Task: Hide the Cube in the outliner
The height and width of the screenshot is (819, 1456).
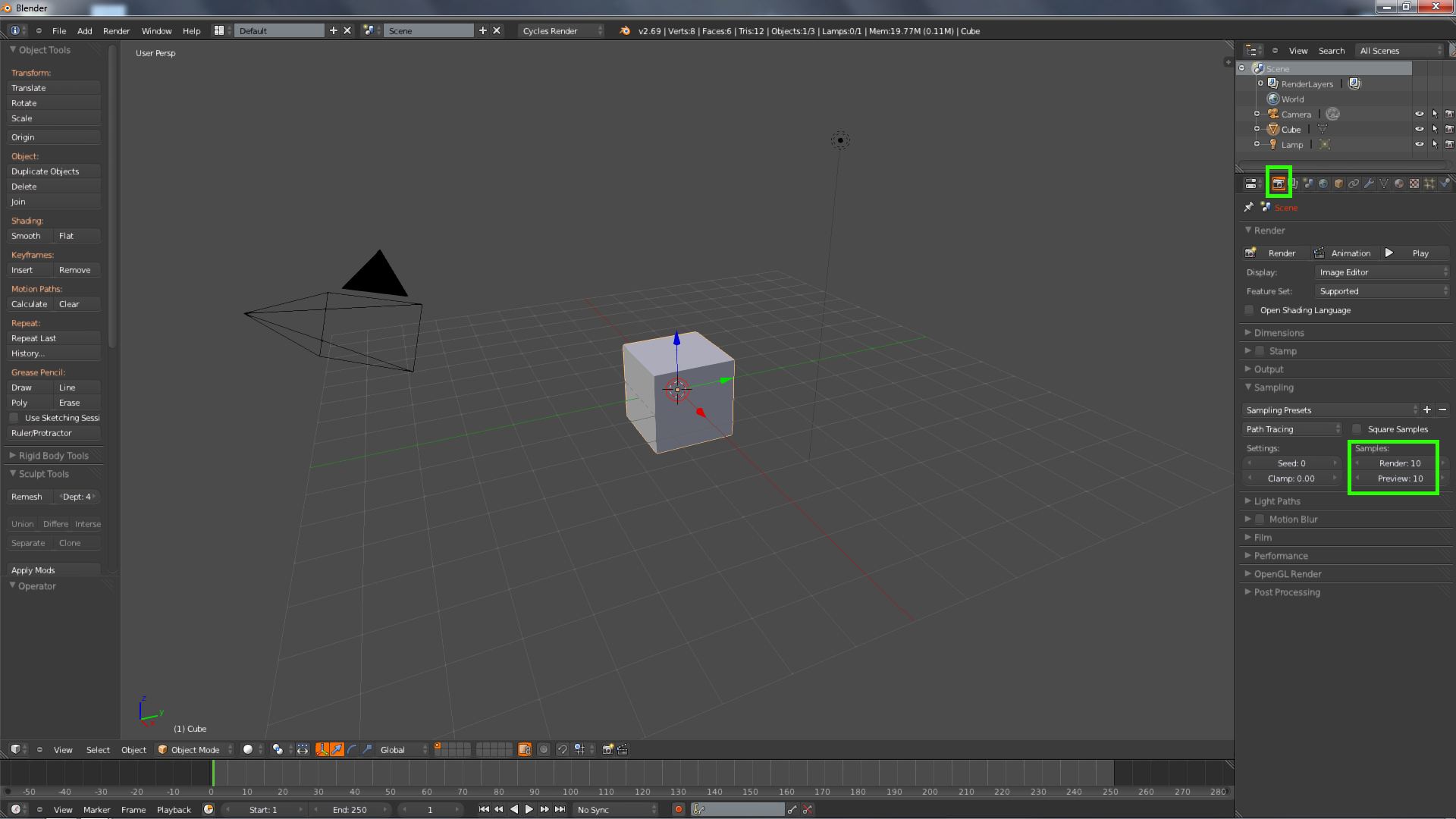Action: [1419, 130]
